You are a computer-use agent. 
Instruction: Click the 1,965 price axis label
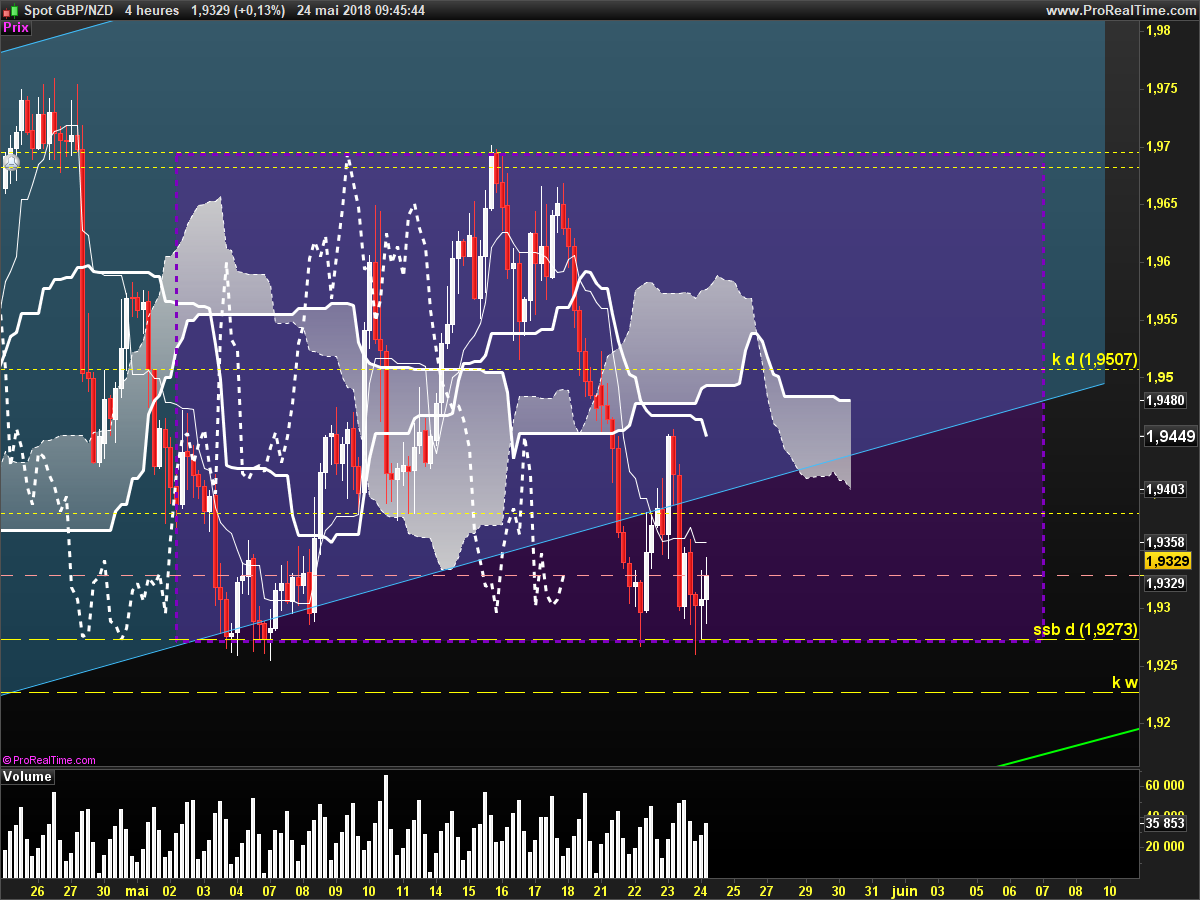point(1161,204)
